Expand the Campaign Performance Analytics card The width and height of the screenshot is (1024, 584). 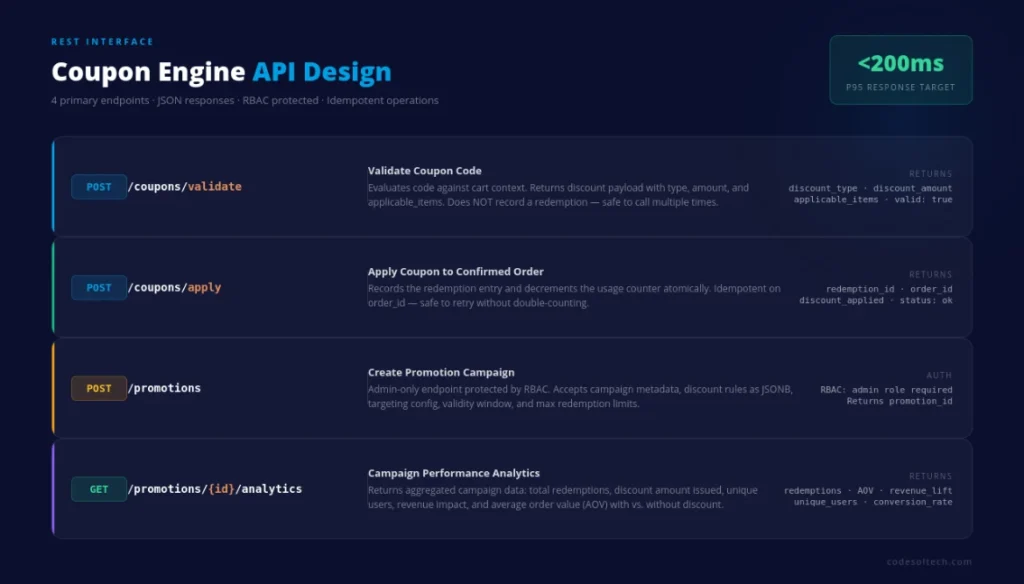pyautogui.click(x=512, y=488)
